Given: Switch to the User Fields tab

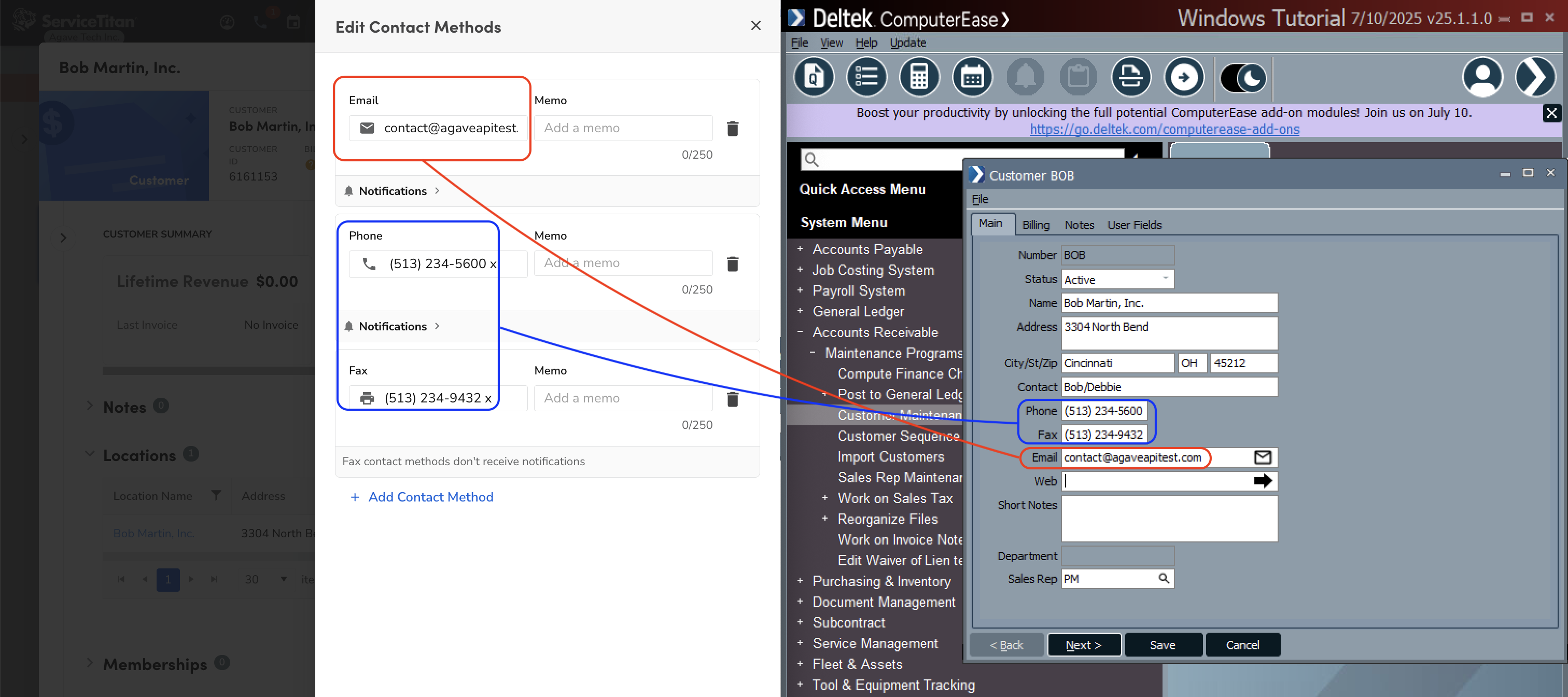Looking at the screenshot, I should click(x=1134, y=225).
